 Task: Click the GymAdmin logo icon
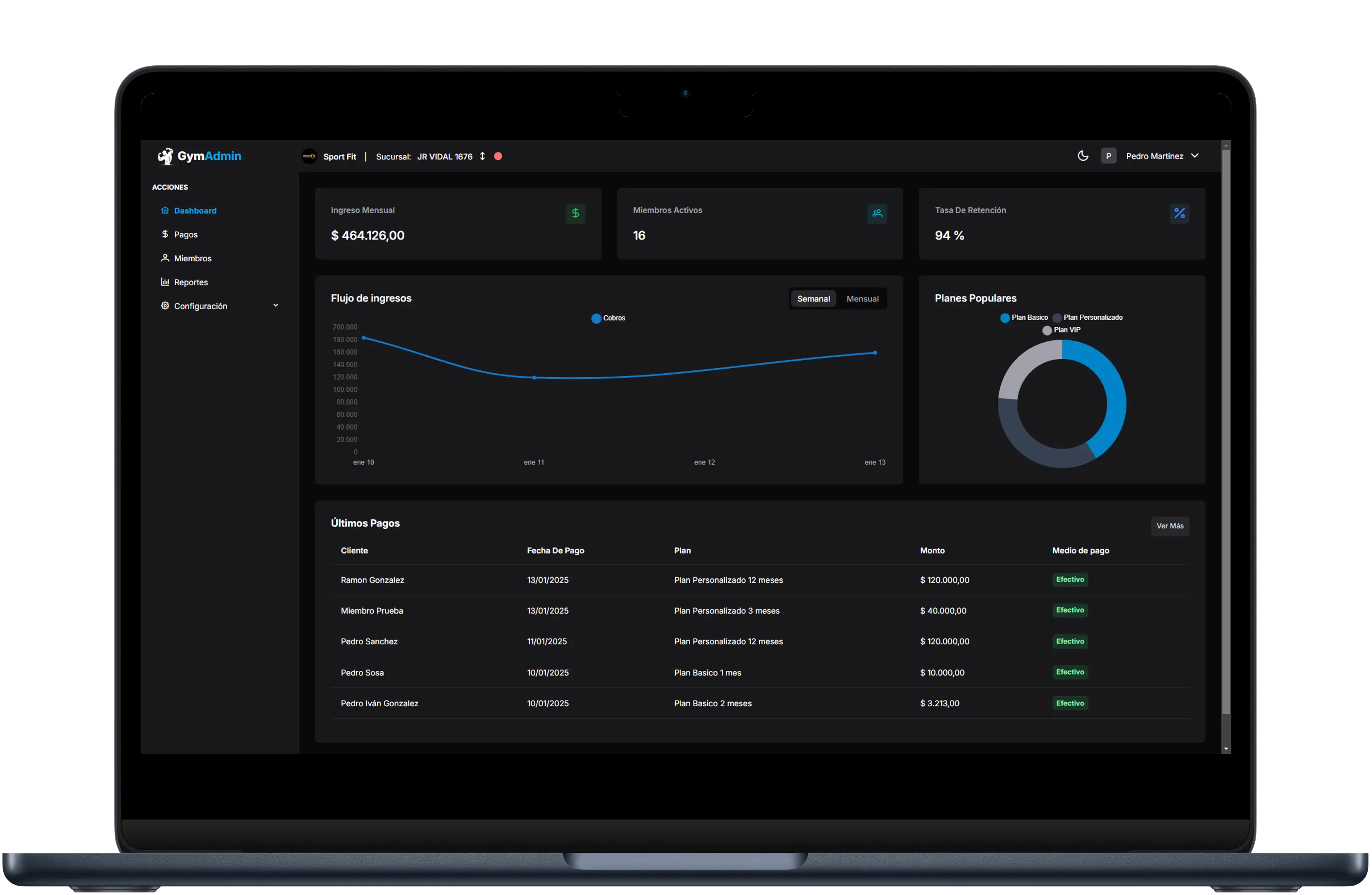166,156
